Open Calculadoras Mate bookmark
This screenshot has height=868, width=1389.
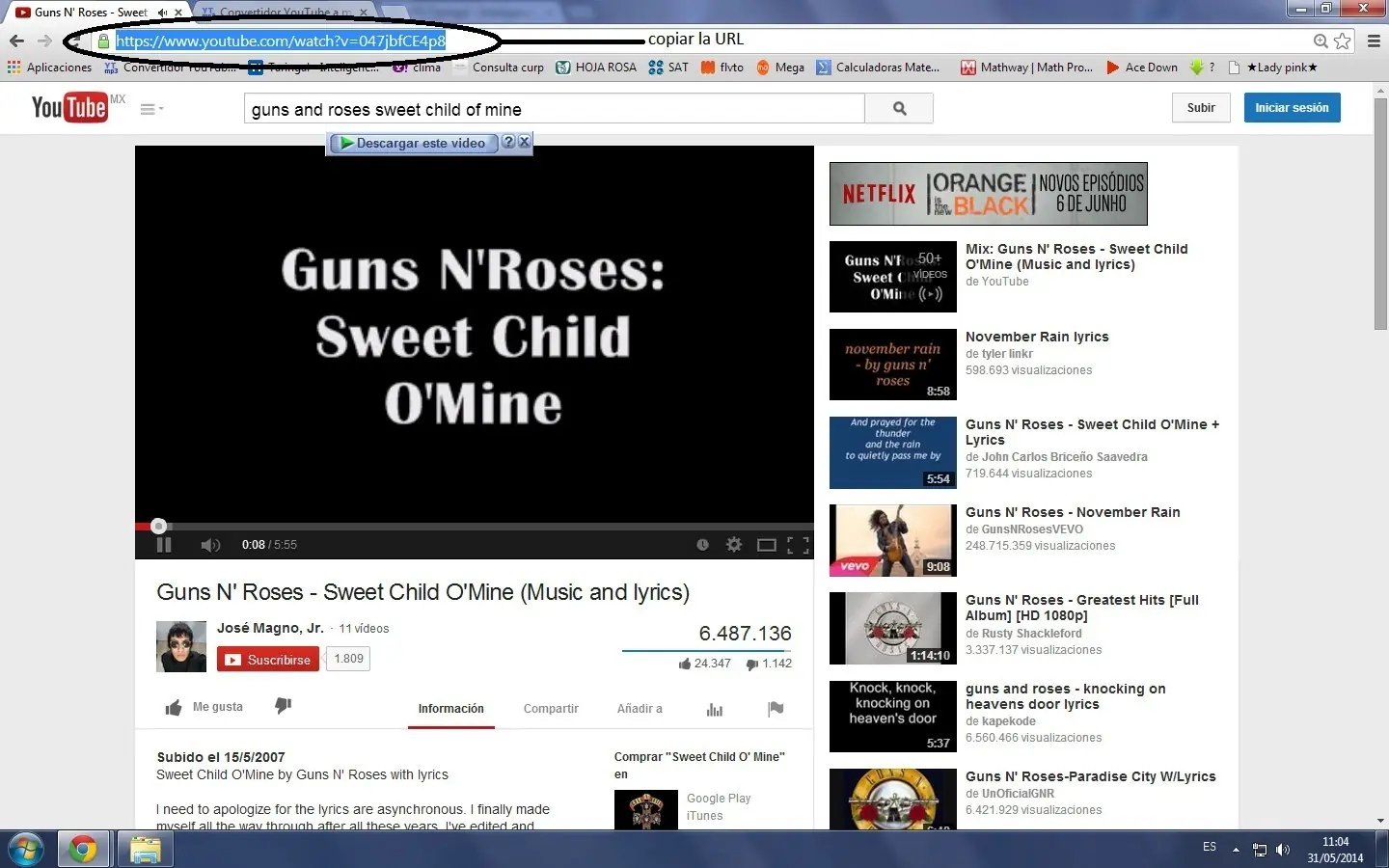878,68
